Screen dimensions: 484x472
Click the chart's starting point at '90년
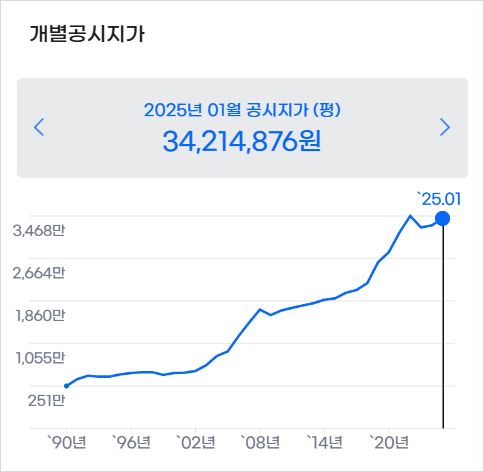pyautogui.click(x=66, y=386)
